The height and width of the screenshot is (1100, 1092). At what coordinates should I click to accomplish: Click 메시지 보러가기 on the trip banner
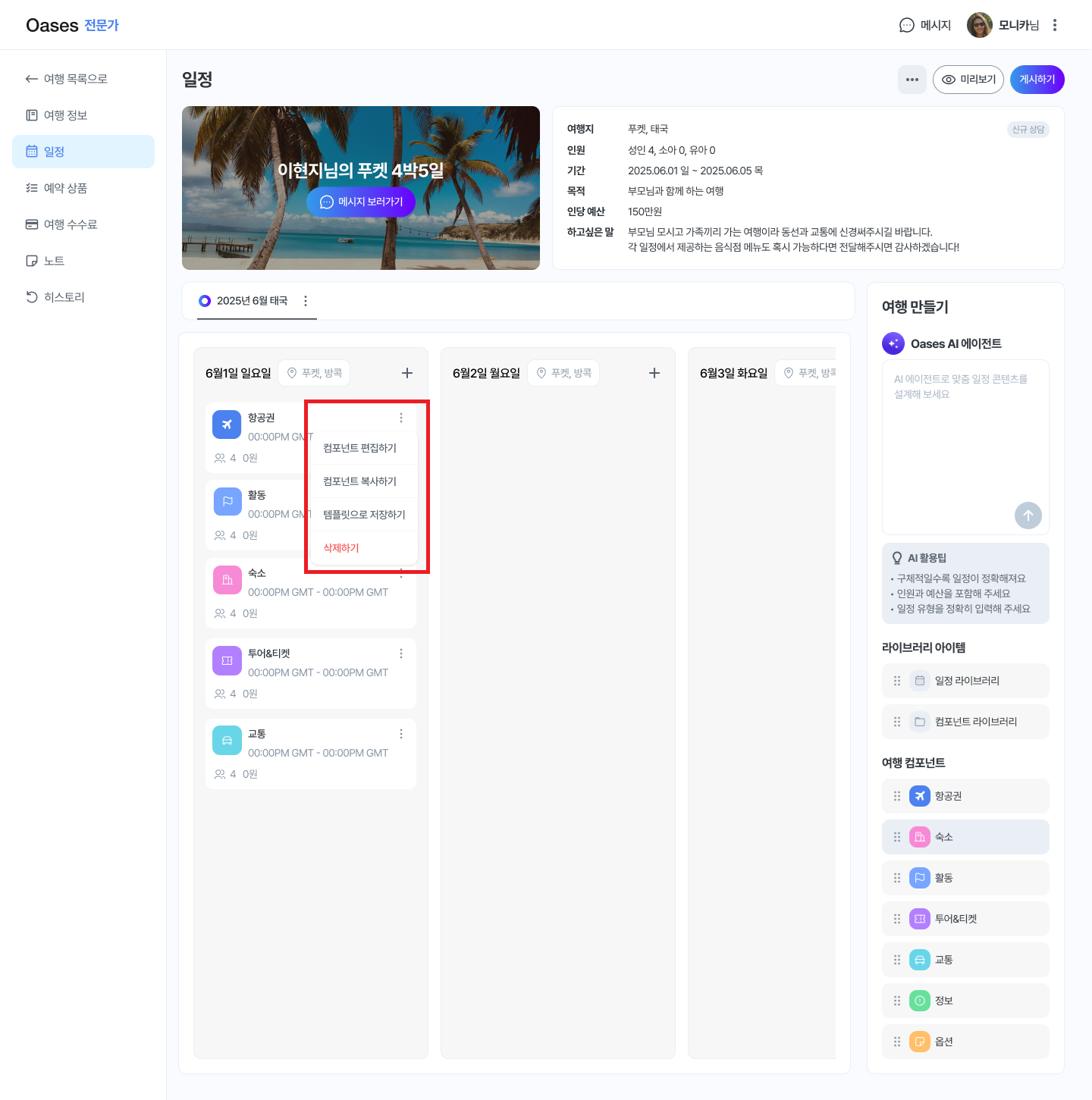(x=361, y=202)
